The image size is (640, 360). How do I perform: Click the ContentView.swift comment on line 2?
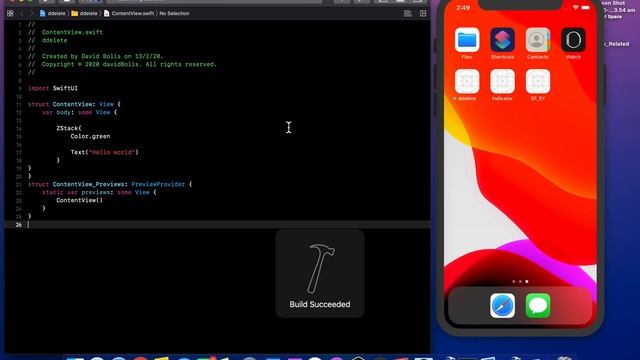coord(65,32)
